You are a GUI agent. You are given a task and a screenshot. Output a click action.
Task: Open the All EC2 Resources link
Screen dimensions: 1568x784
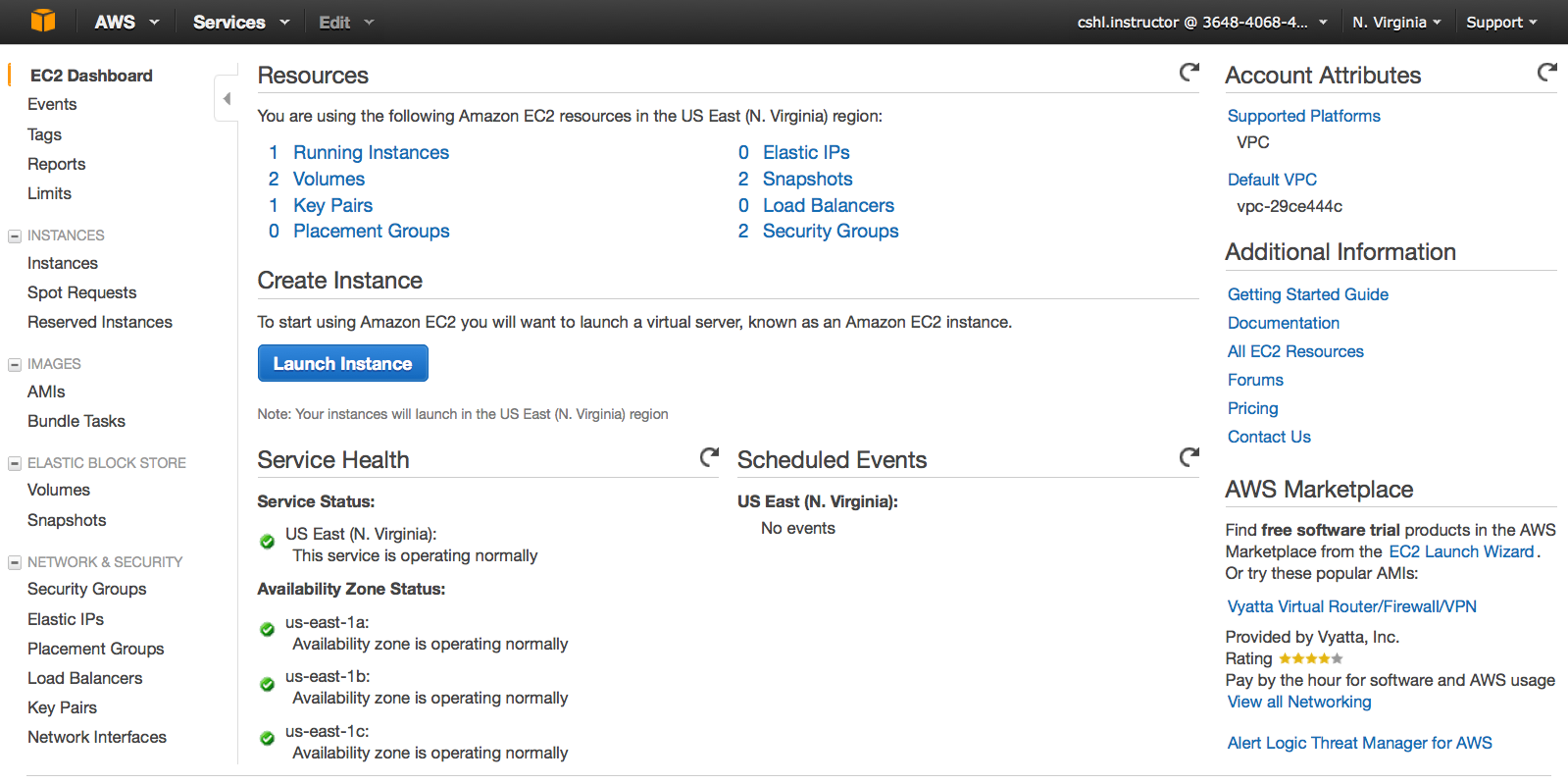click(1295, 351)
